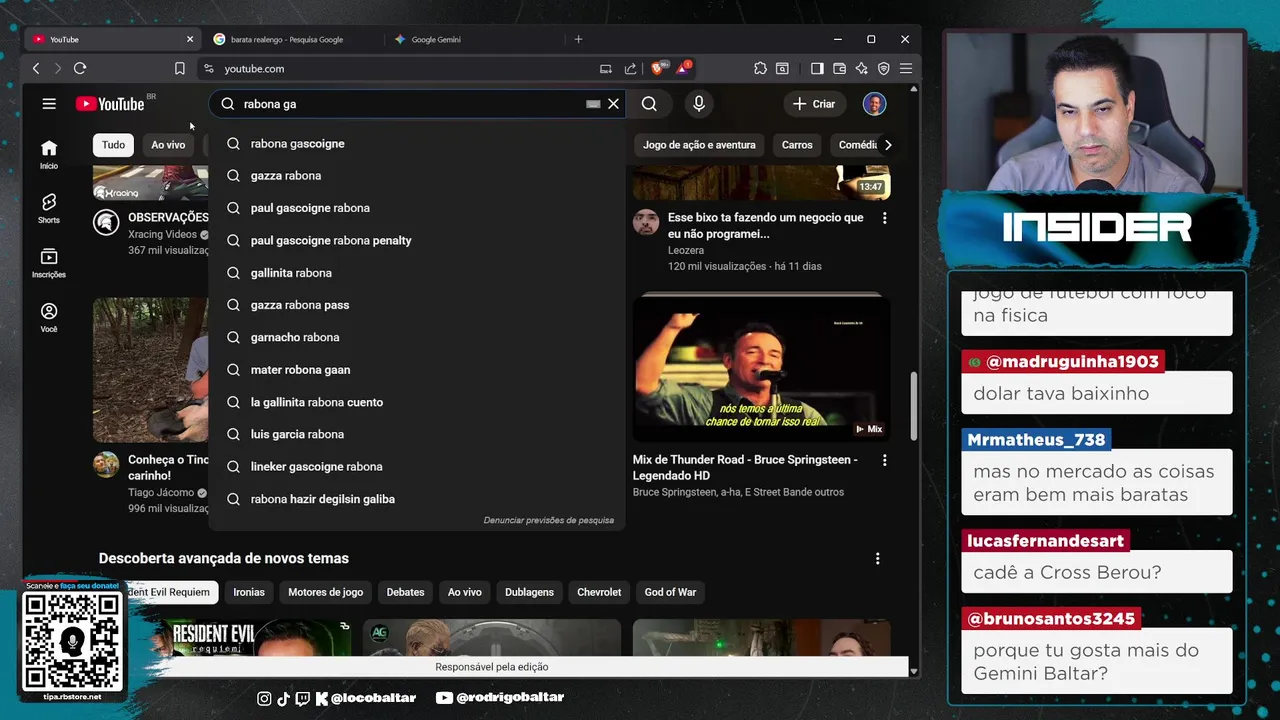Viewport: 1280px width, 720px height.
Task: Bookmark this page in the toolbar
Action: click(180, 68)
